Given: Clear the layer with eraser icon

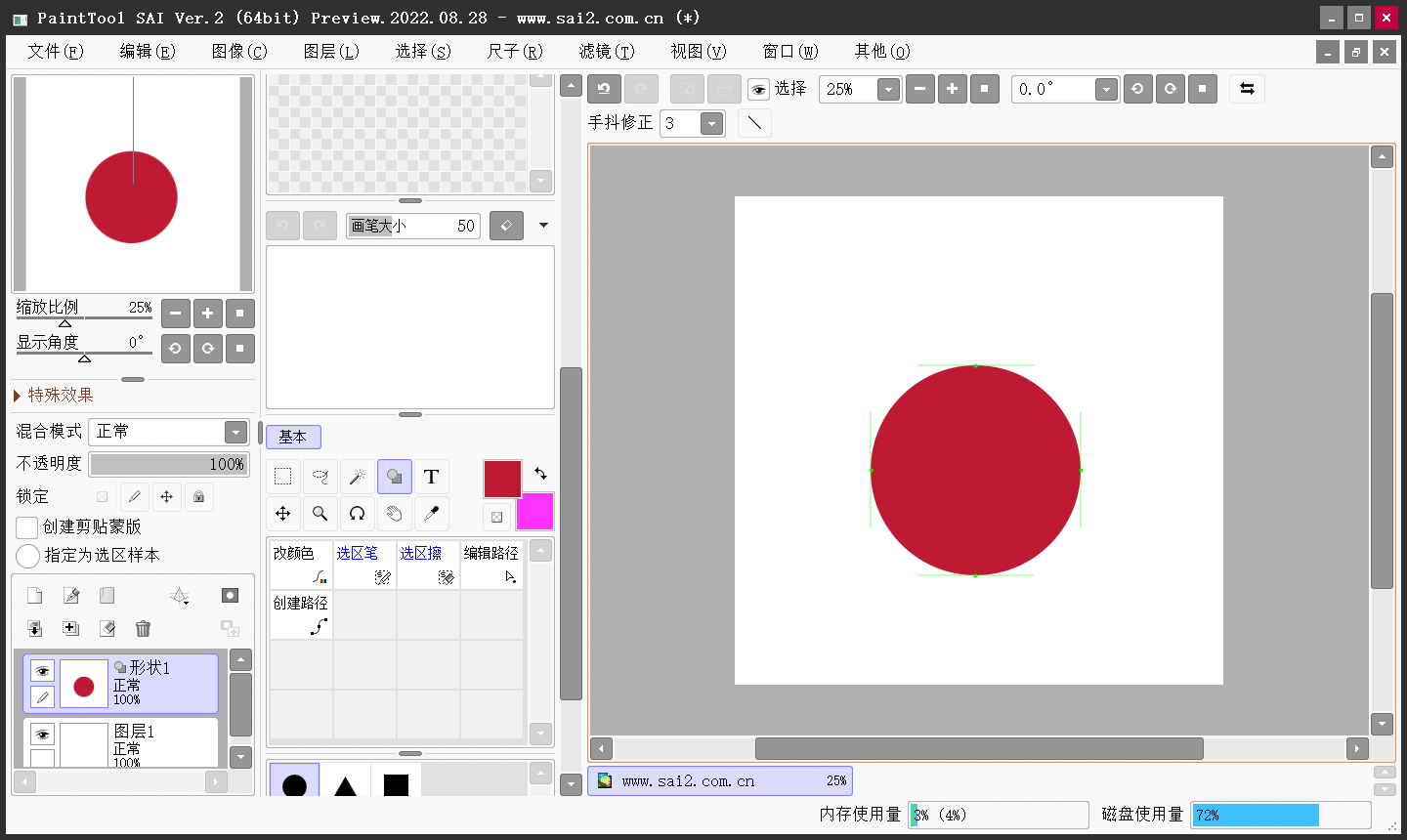Looking at the screenshot, I should [x=107, y=629].
